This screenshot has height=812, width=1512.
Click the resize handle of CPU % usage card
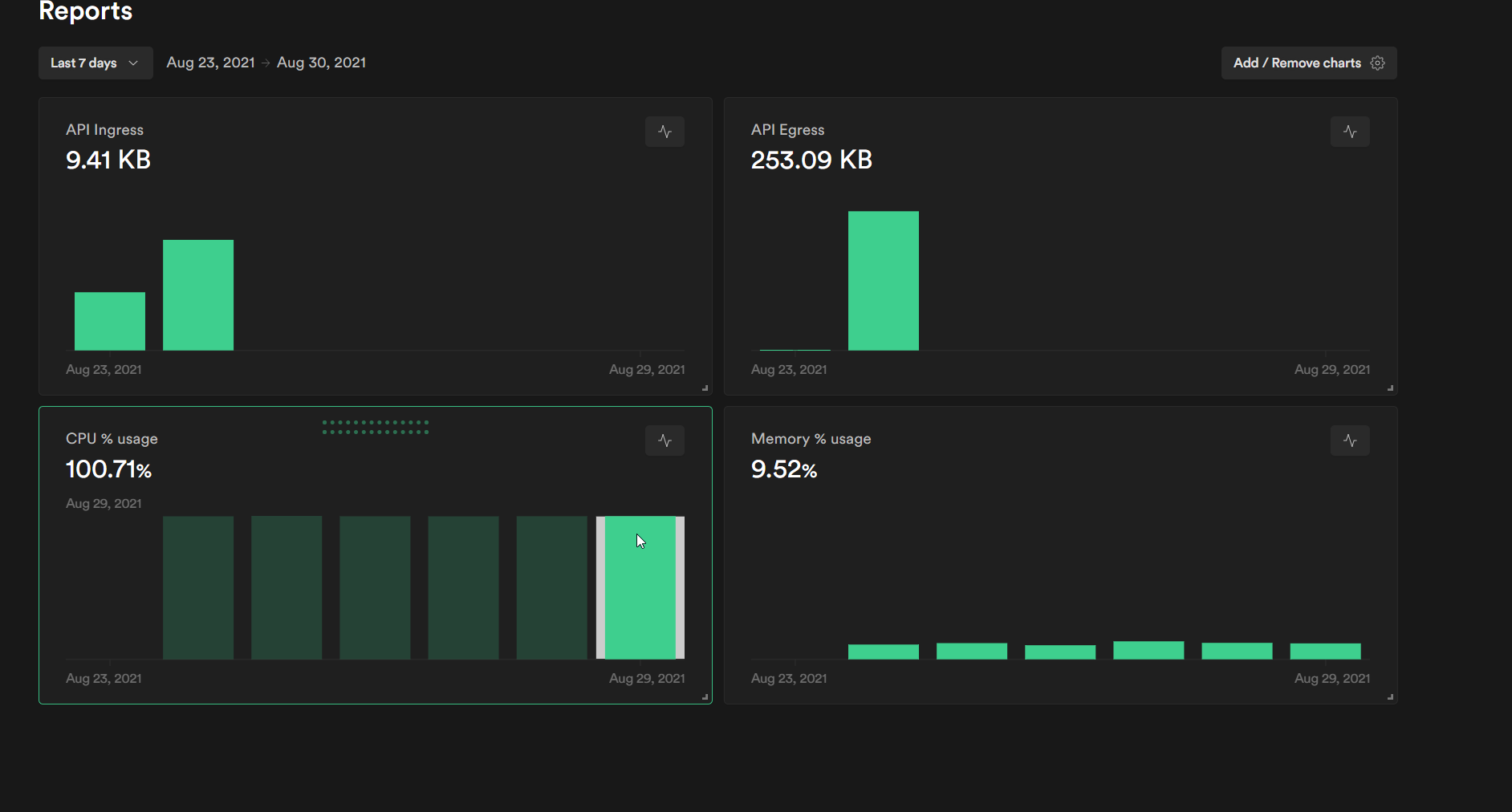click(x=705, y=697)
